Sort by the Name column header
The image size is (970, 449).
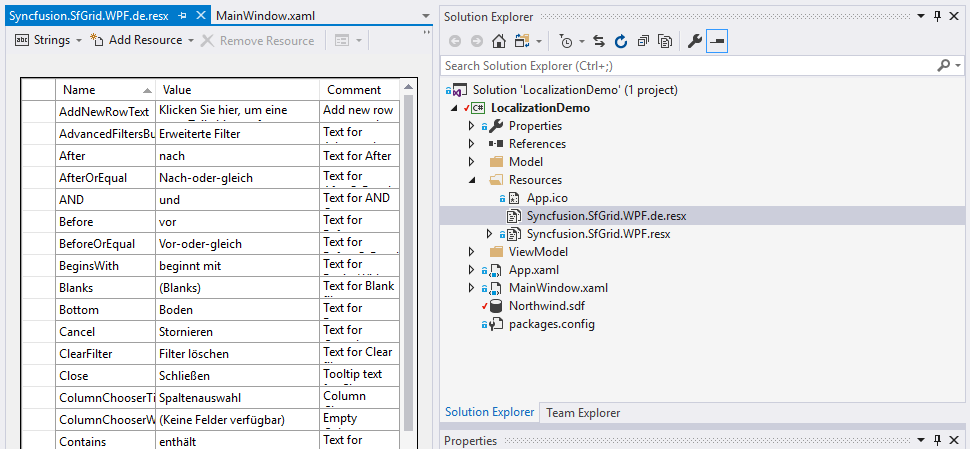pyautogui.click(x=105, y=90)
